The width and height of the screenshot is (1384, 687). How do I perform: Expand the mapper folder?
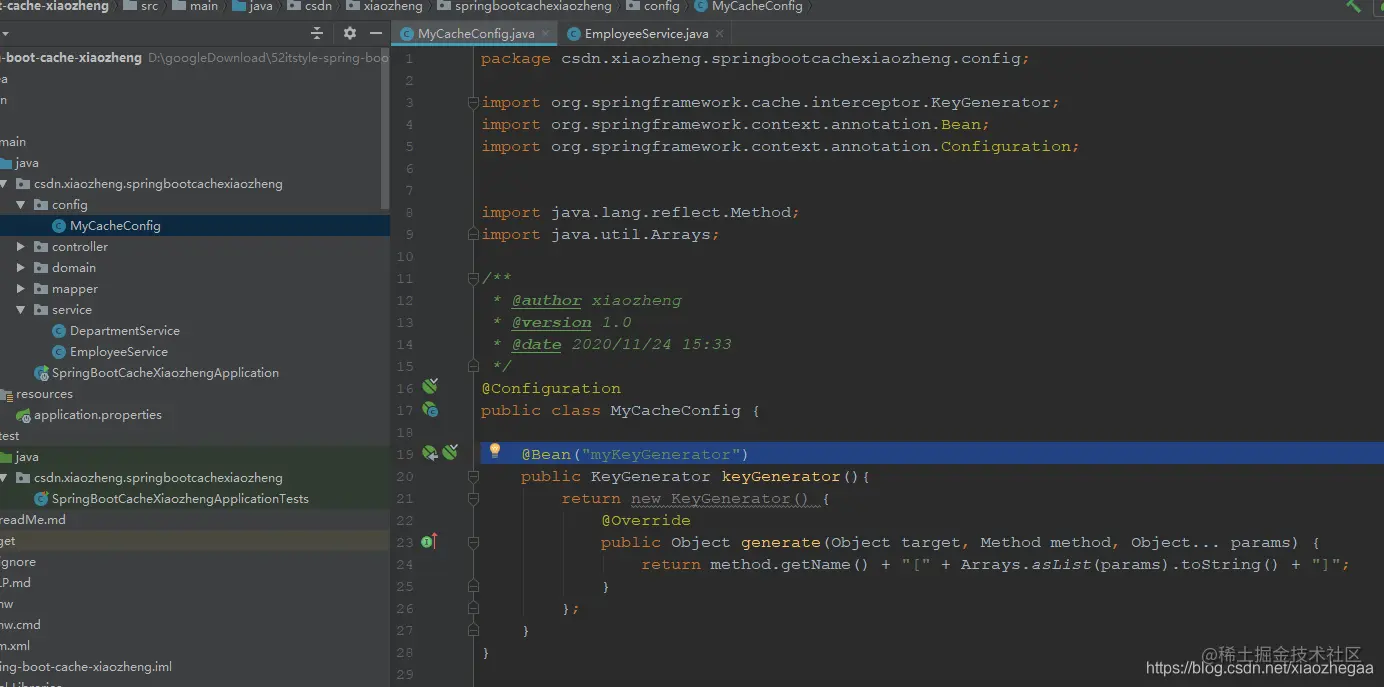21,288
